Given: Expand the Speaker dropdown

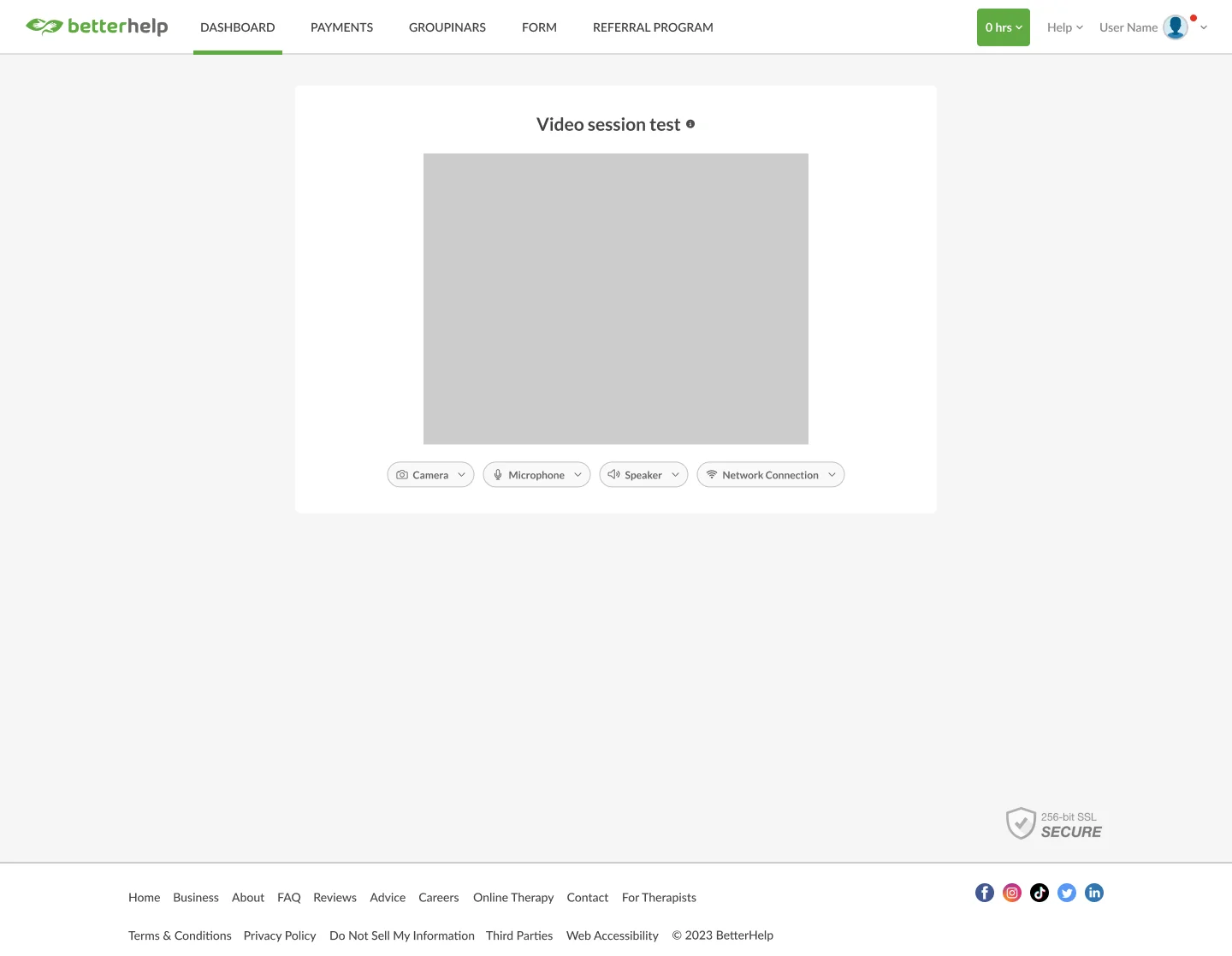Looking at the screenshot, I should (643, 475).
